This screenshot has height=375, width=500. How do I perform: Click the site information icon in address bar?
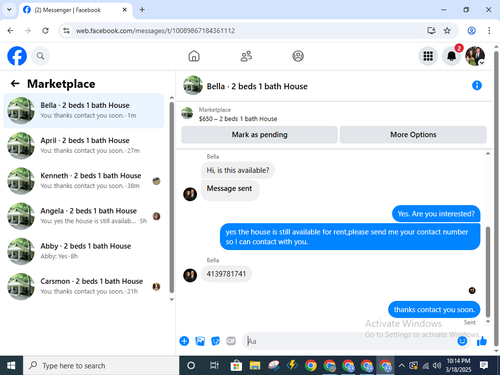(67, 31)
